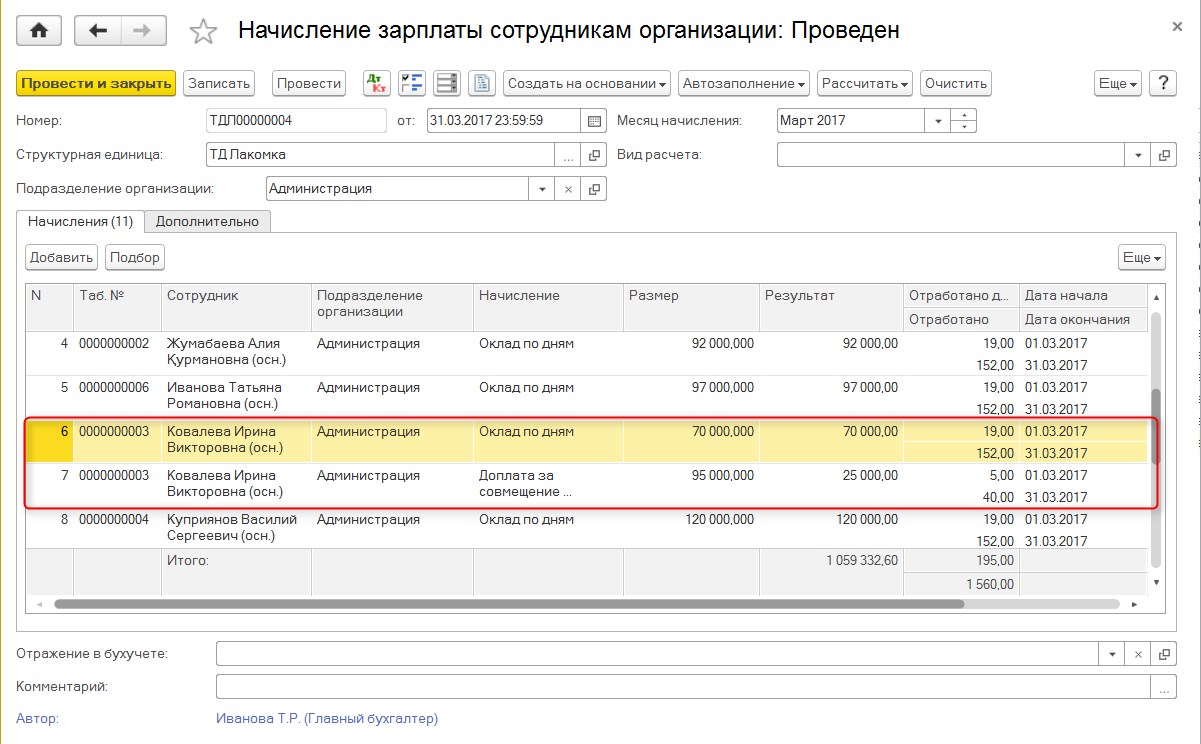This screenshot has height=744, width=1201.
Task: Open the Месяц начисления dropdown arrow
Action: pyautogui.click(x=938, y=121)
